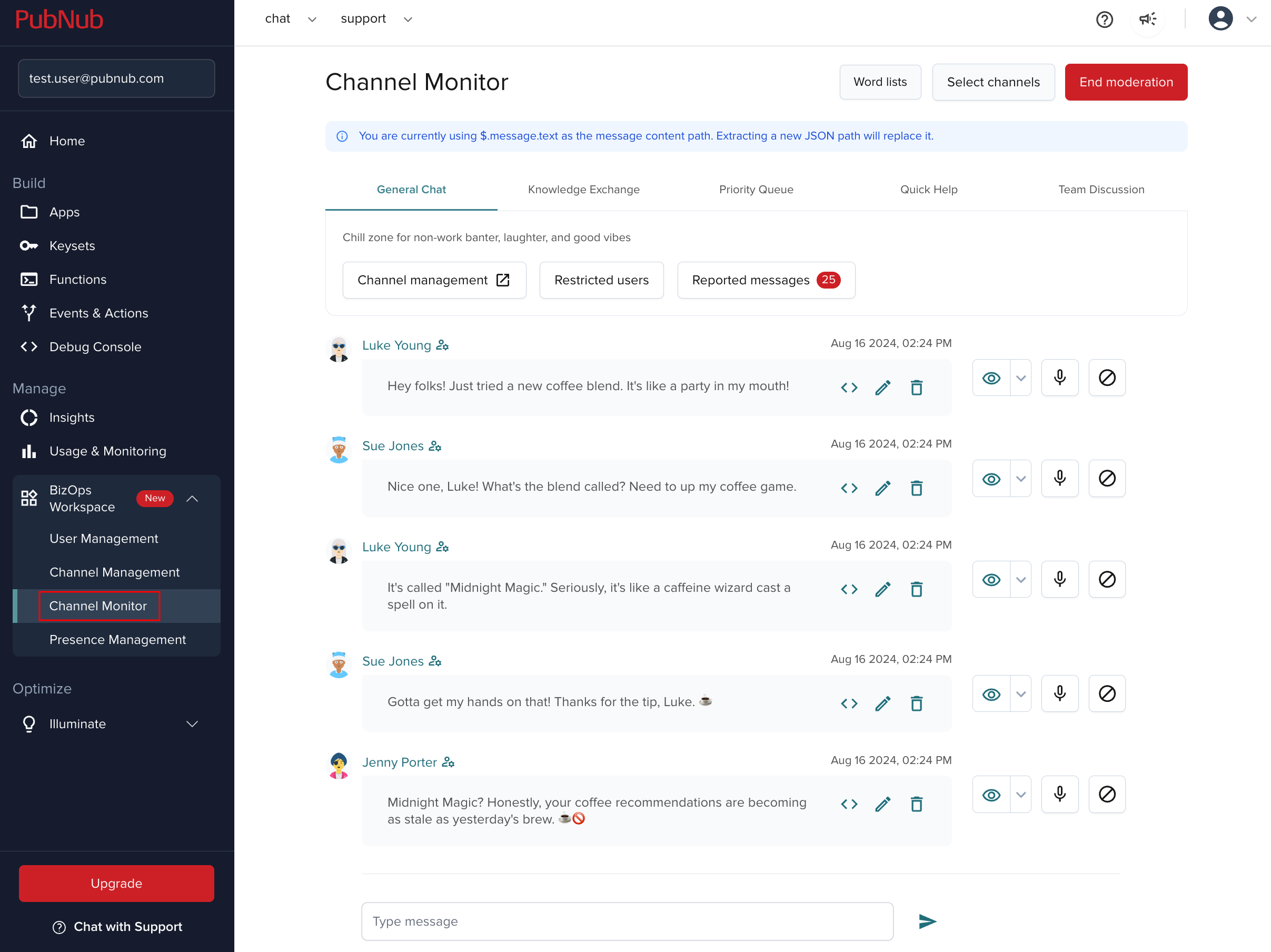Edit Jenny Porter's message
Viewport: 1271px width, 952px height.
[x=882, y=805]
